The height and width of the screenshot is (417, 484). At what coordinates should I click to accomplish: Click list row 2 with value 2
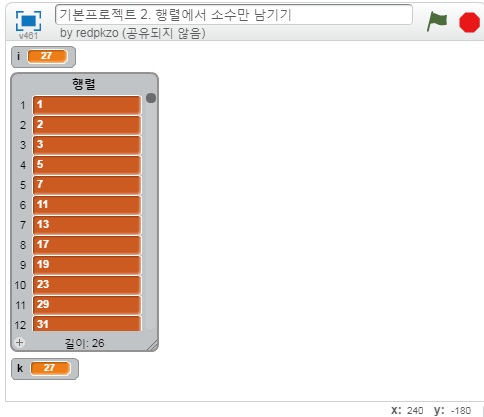pyautogui.click(x=87, y=125)
